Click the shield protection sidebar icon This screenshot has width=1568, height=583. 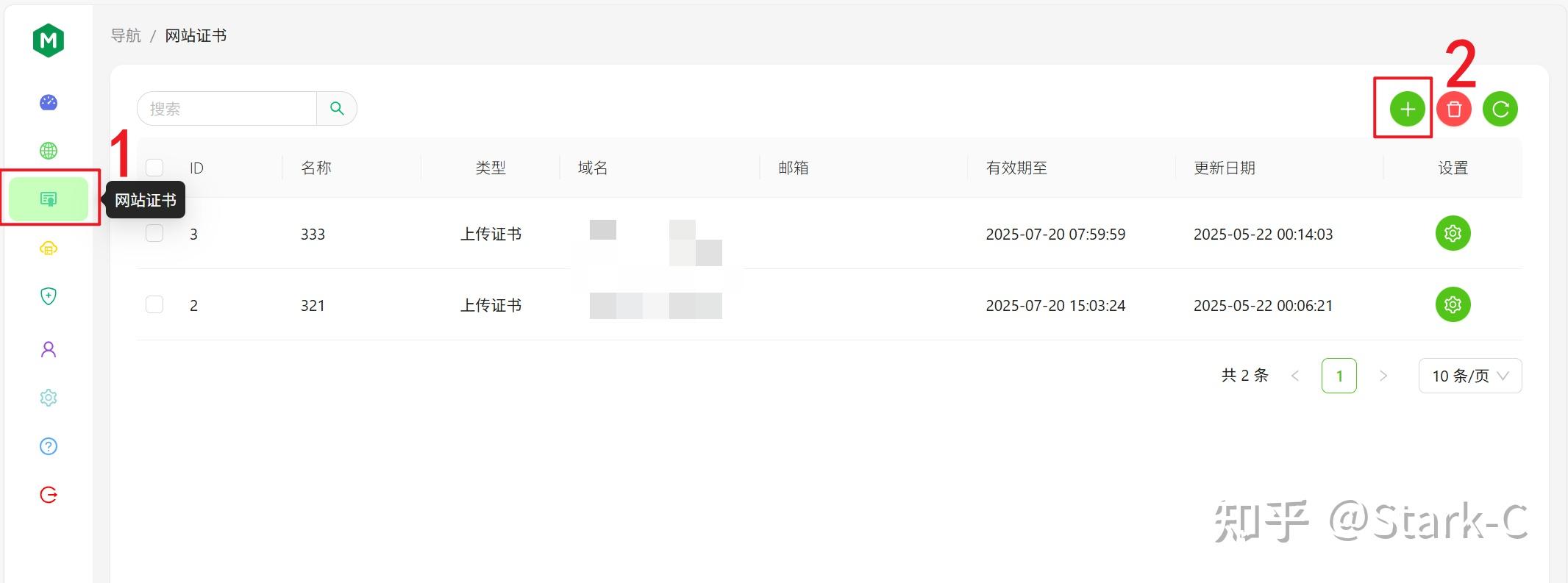(49, 296)
